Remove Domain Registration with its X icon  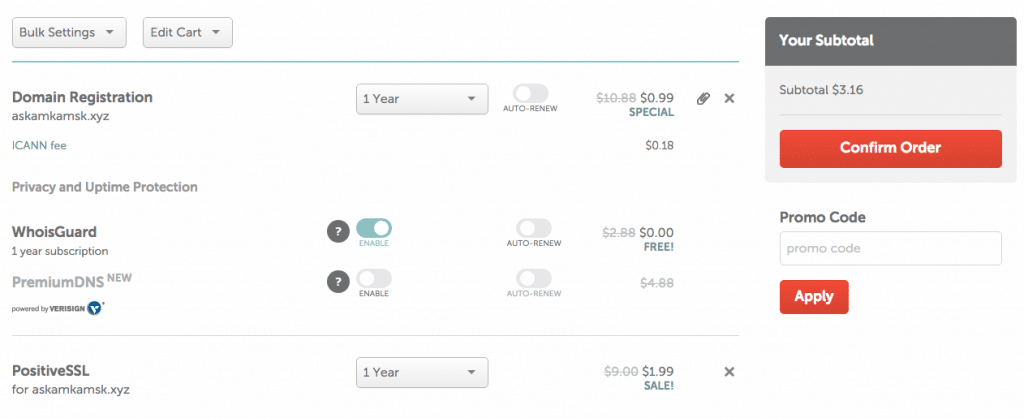point(729,99)
